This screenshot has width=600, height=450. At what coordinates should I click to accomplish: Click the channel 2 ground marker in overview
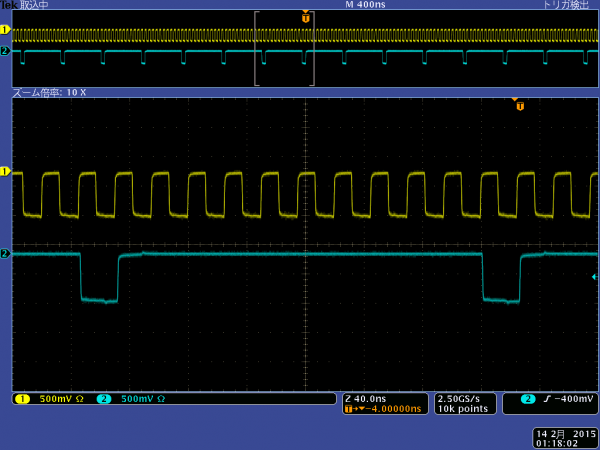5,50
